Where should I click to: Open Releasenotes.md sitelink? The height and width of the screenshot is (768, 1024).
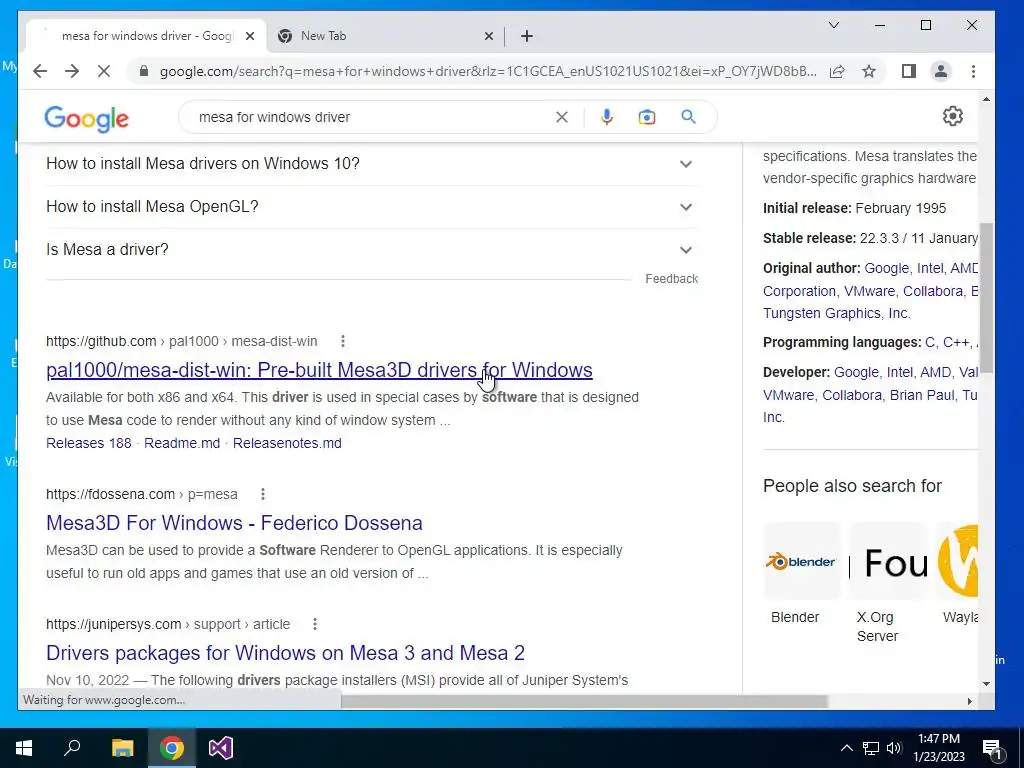pyautogui.click(x=287, y=443)
